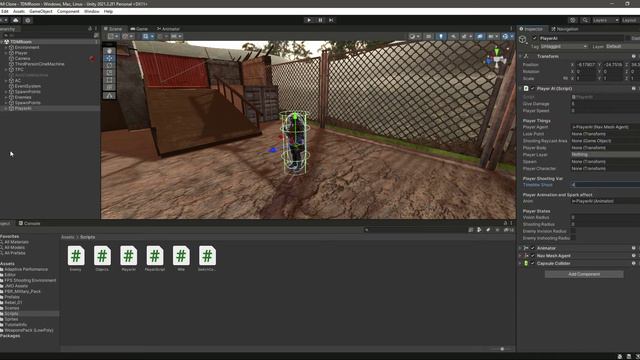This screenshot has width=640, height=360.
Task: Collapse the TDMRoom scene root
Action: (x=2, y=42)
